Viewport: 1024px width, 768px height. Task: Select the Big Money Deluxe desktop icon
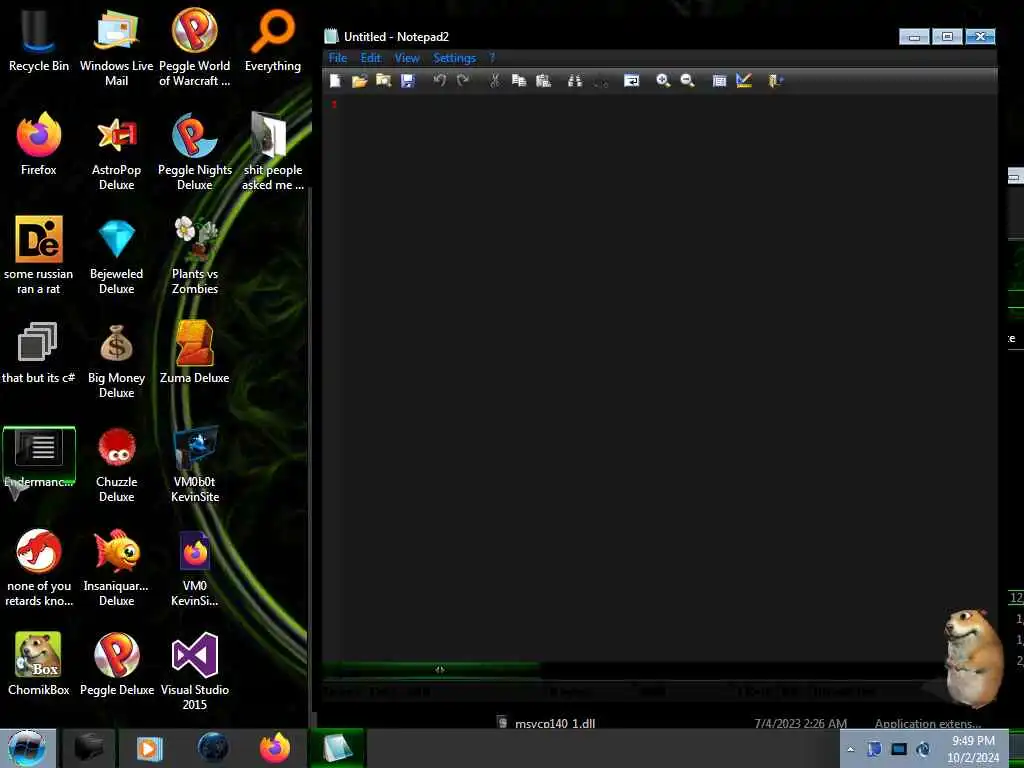116,359
